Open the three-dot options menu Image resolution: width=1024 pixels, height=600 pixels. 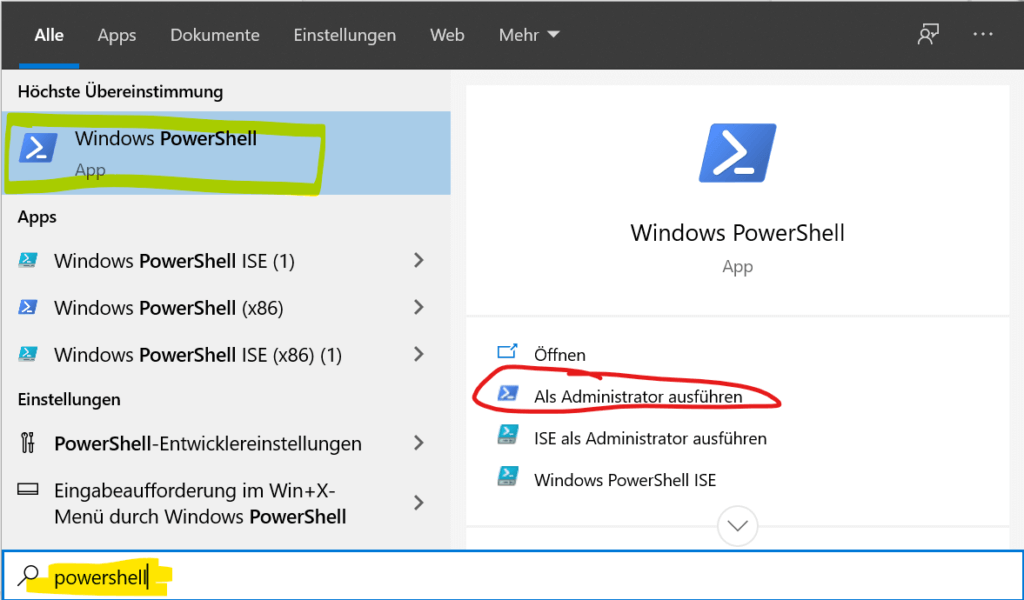(983, 34)
